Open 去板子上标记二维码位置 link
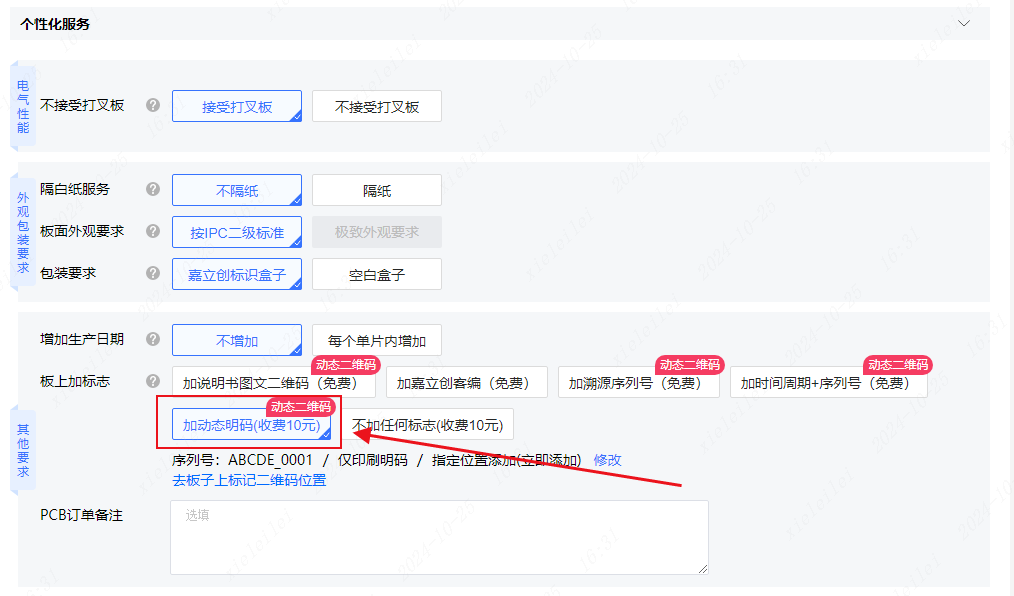This screenshot has height=596, width=1014. pyautogui.click(x=249, y=480)
